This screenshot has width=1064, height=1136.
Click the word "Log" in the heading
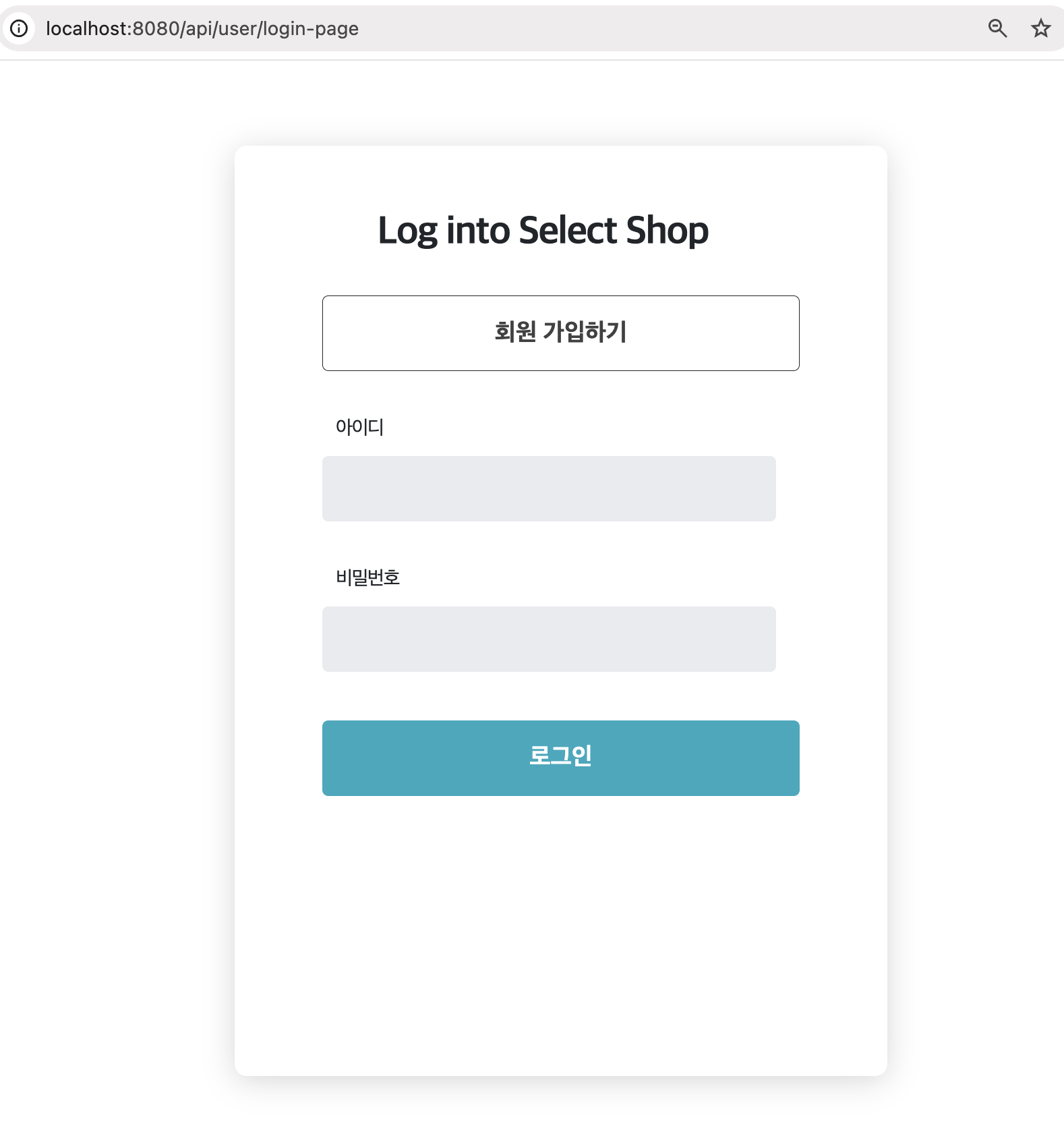pos(407,231)
